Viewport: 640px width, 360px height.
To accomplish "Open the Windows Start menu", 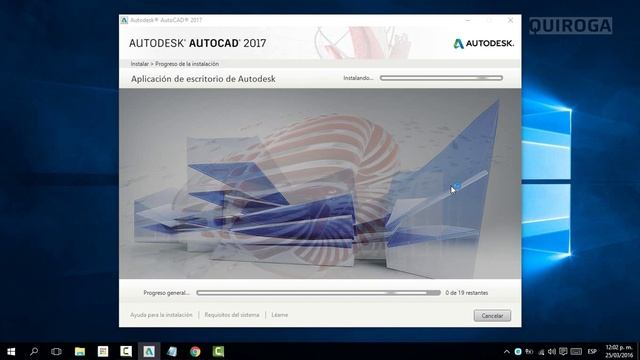I will (11, 351).
